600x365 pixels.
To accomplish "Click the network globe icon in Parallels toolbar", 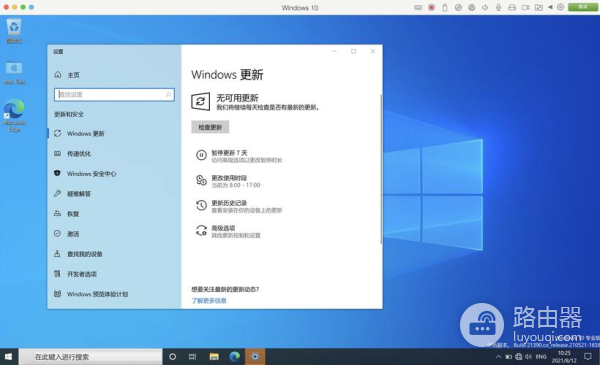I will click(x=471, y=7).
